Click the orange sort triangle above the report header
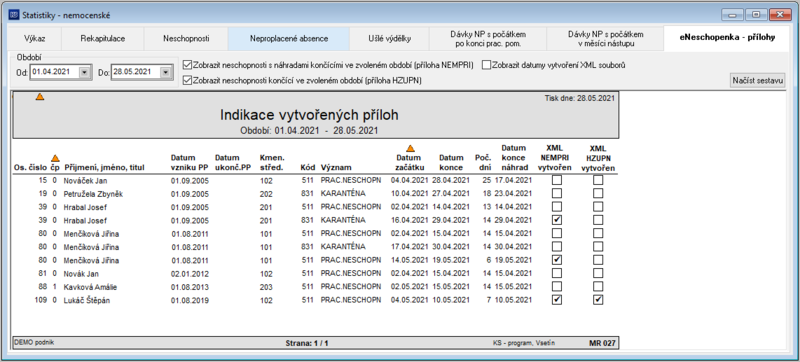 [40, 96]
